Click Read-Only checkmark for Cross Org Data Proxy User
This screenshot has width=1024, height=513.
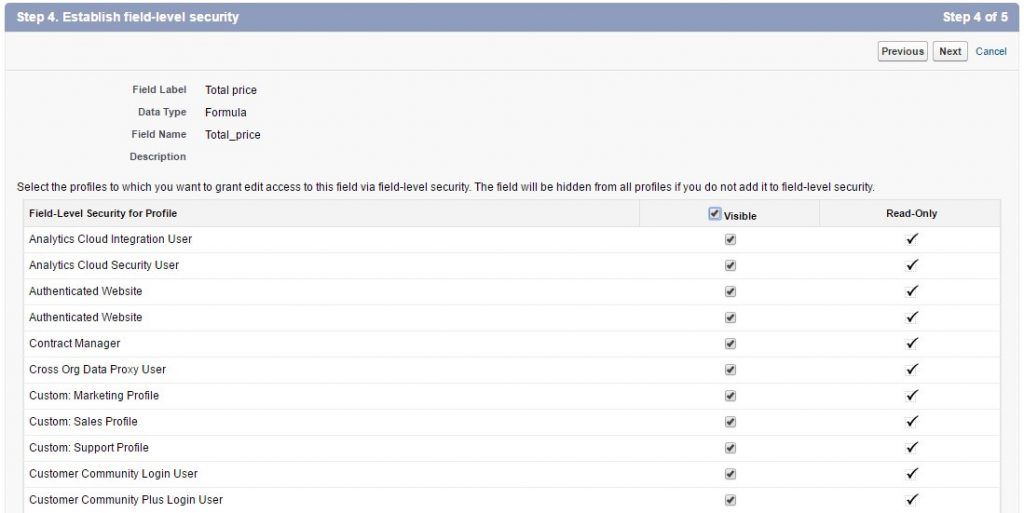coord(911,369)
